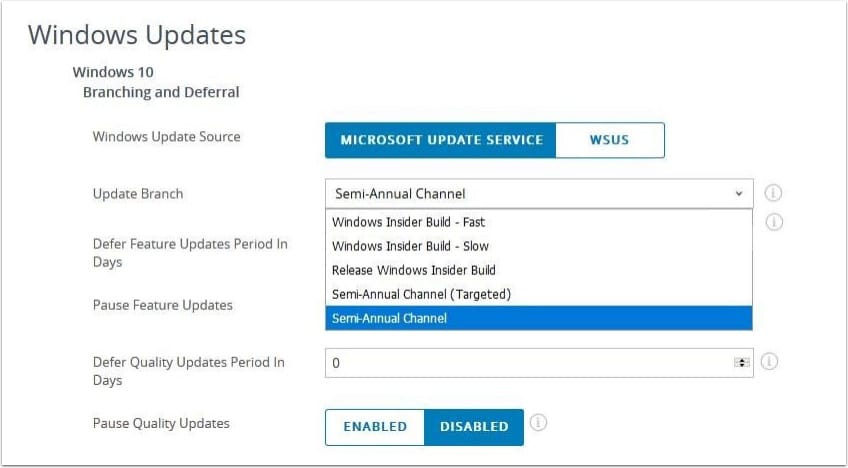Select Microsoft Update Service as update source
The height and width of the screenshot is (468, 848).
pyautogui.click(x=441, y=140)
